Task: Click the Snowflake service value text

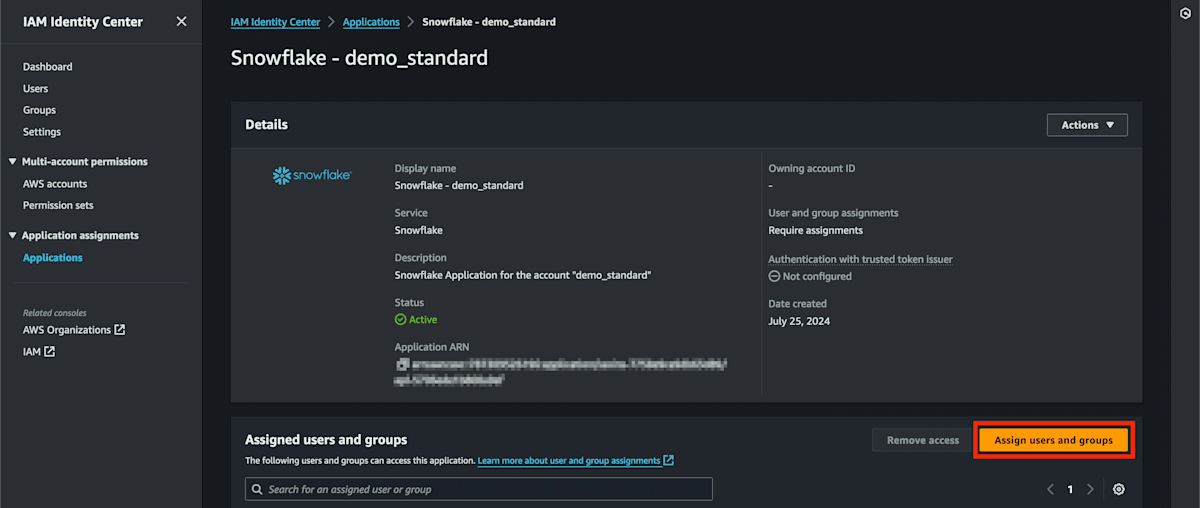Action: 419,230
